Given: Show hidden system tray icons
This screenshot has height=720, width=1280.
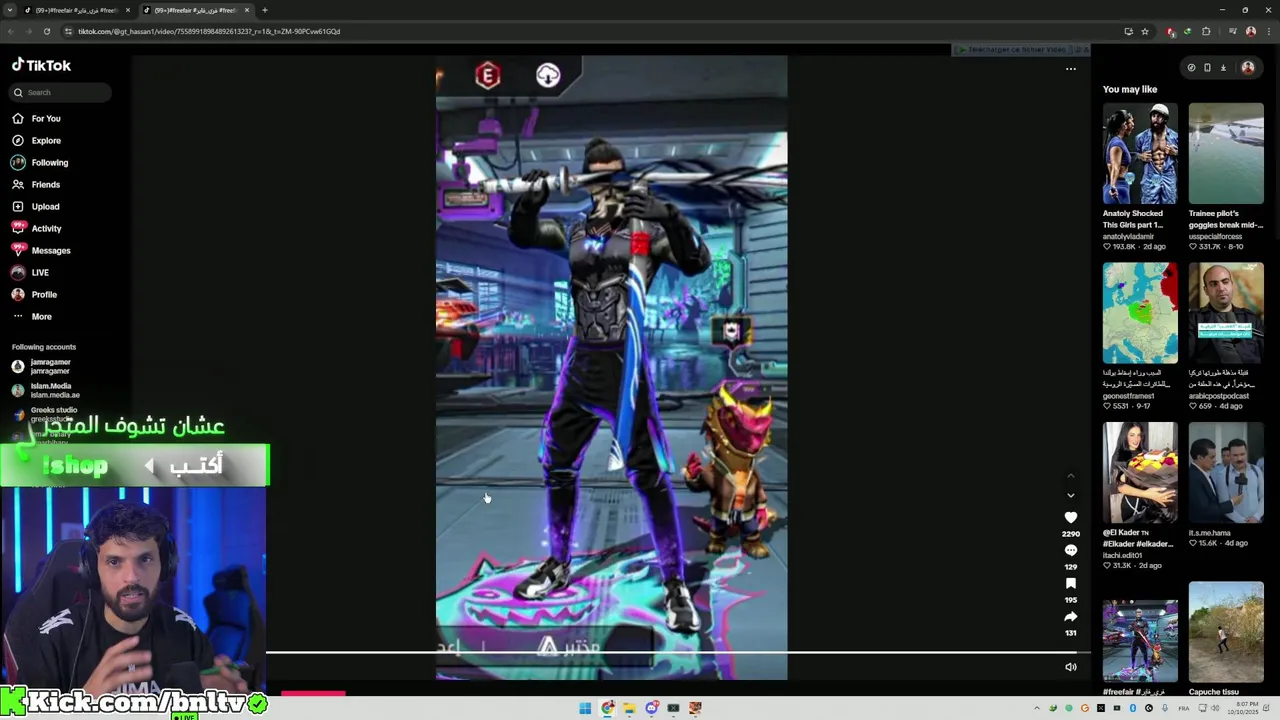Looking at the screenshot, I should pos(1036,708).
